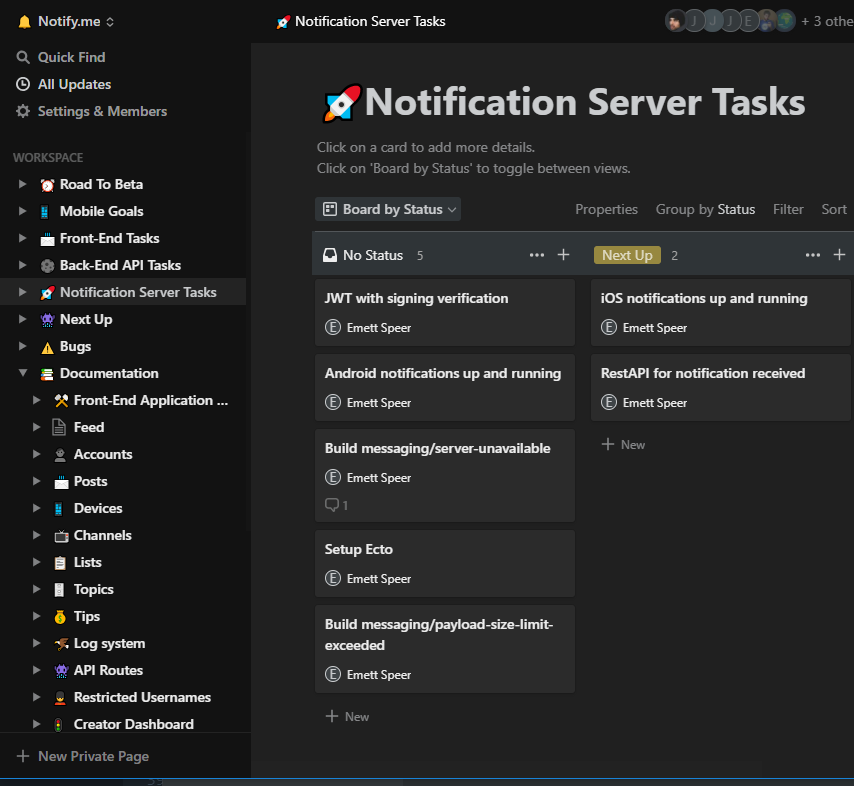Click the ellipsis menu on No Status column

click(x=537, y=255)
